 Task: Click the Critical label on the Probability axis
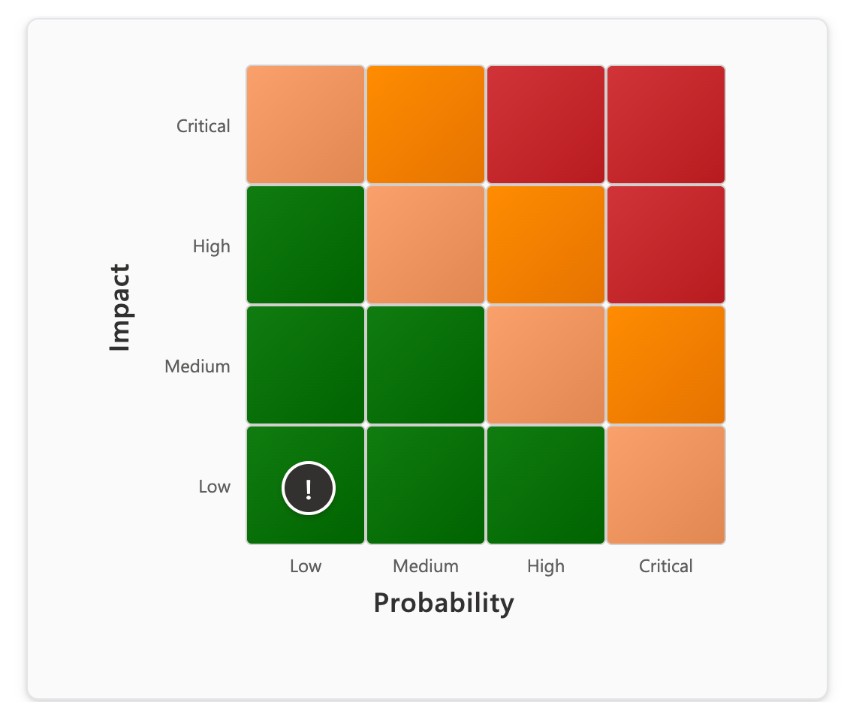click(x=666, y=566)
